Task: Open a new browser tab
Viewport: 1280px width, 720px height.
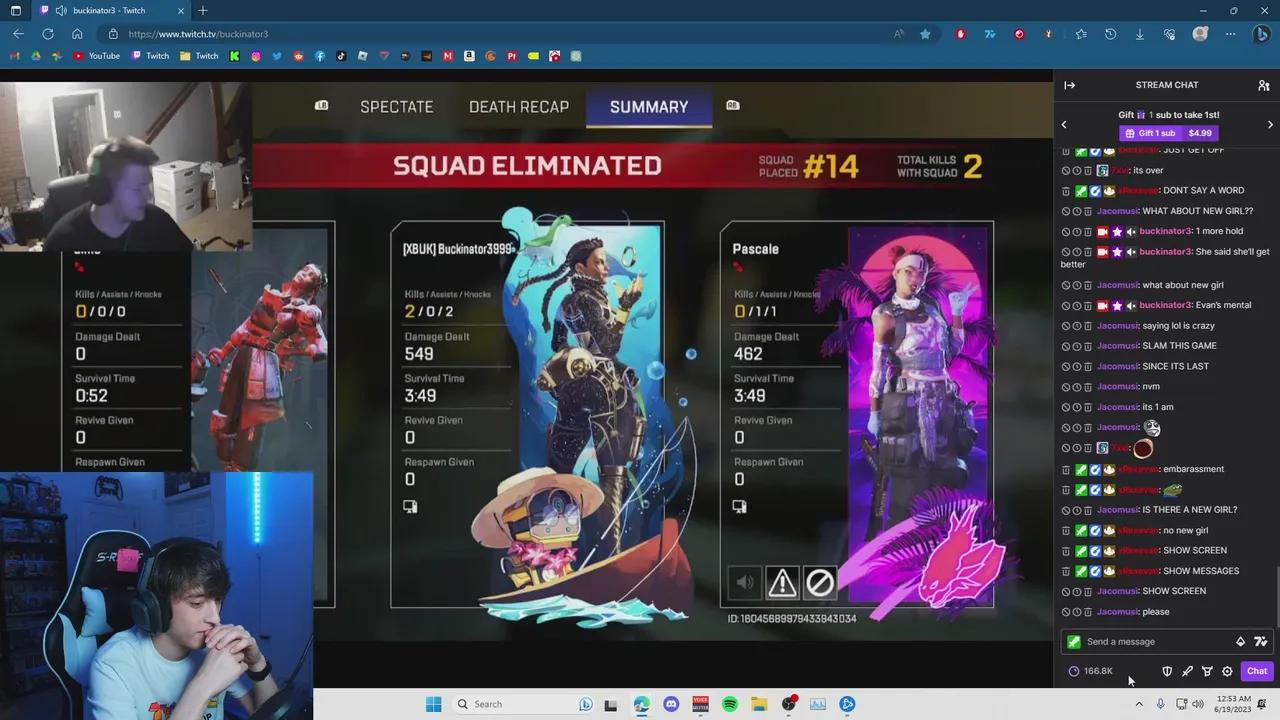Action: (203, 10)
